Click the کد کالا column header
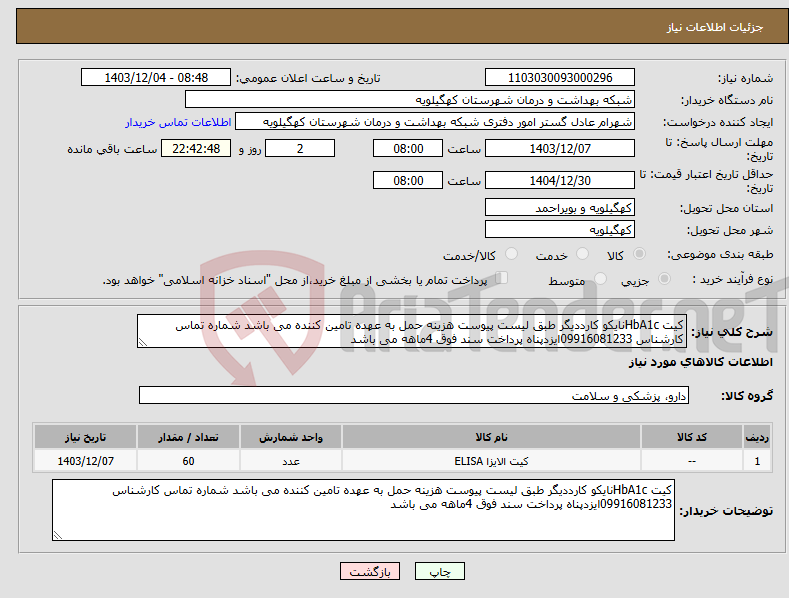The height and width of the screenshot is (598, 789). click(692, 437)
